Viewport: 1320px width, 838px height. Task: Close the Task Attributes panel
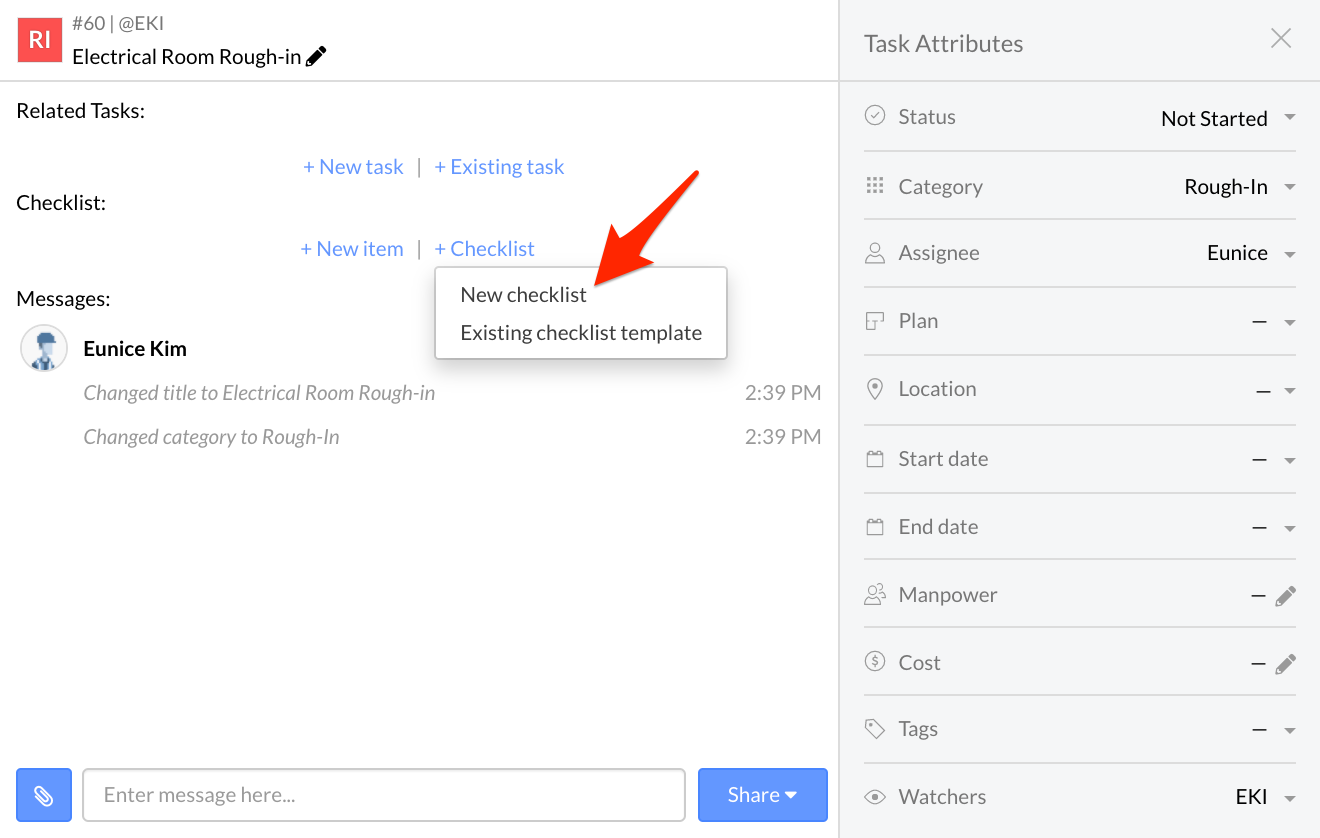click(x=1280, y=39)
